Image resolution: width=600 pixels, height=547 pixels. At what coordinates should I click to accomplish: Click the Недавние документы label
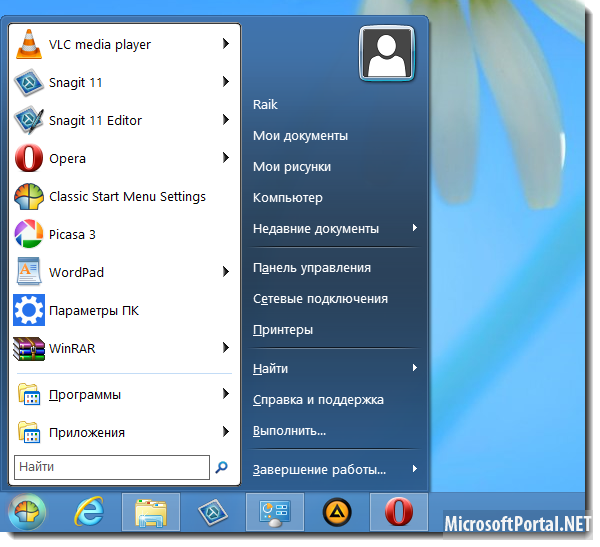click(316, 229)
